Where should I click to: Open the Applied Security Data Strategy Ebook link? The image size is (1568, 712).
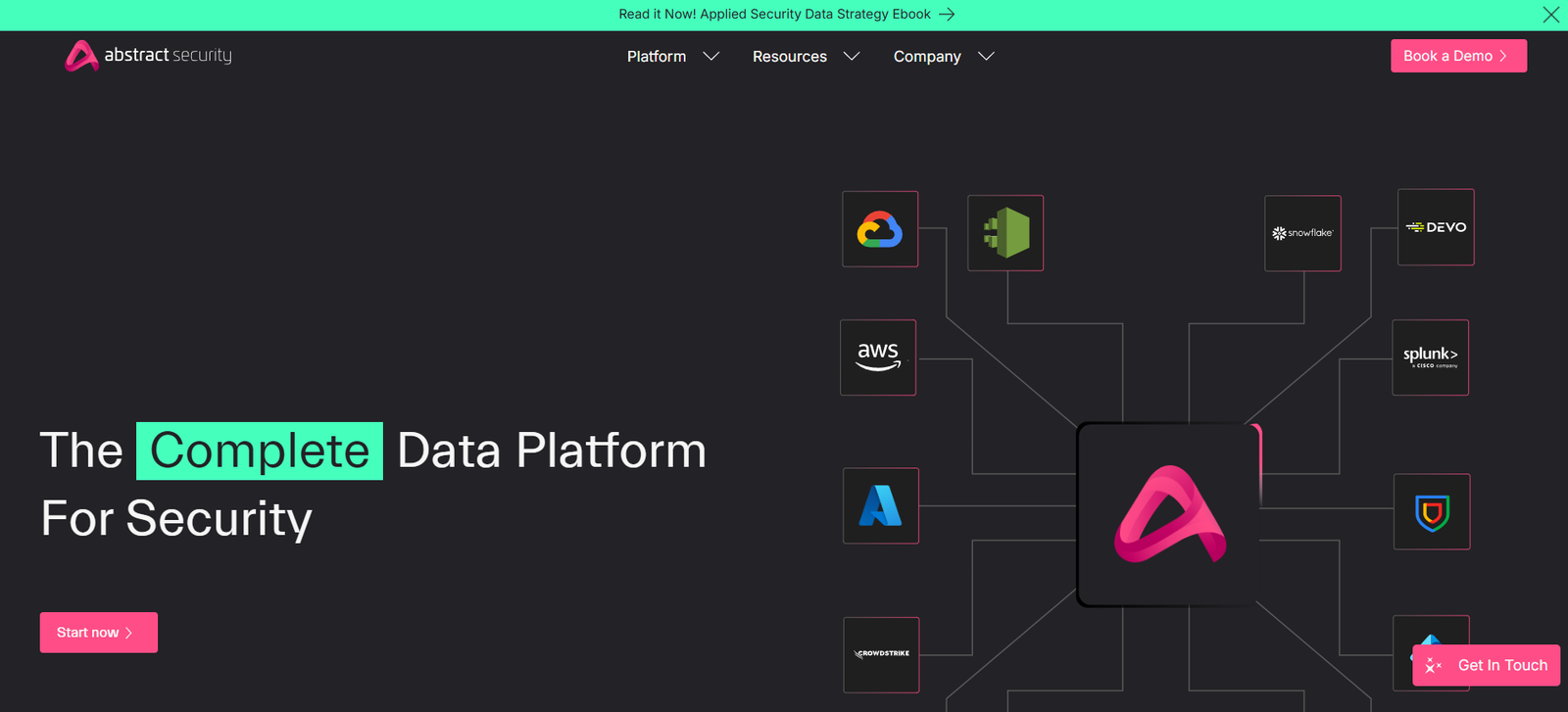pyautogui.click(x=786, y=15)
